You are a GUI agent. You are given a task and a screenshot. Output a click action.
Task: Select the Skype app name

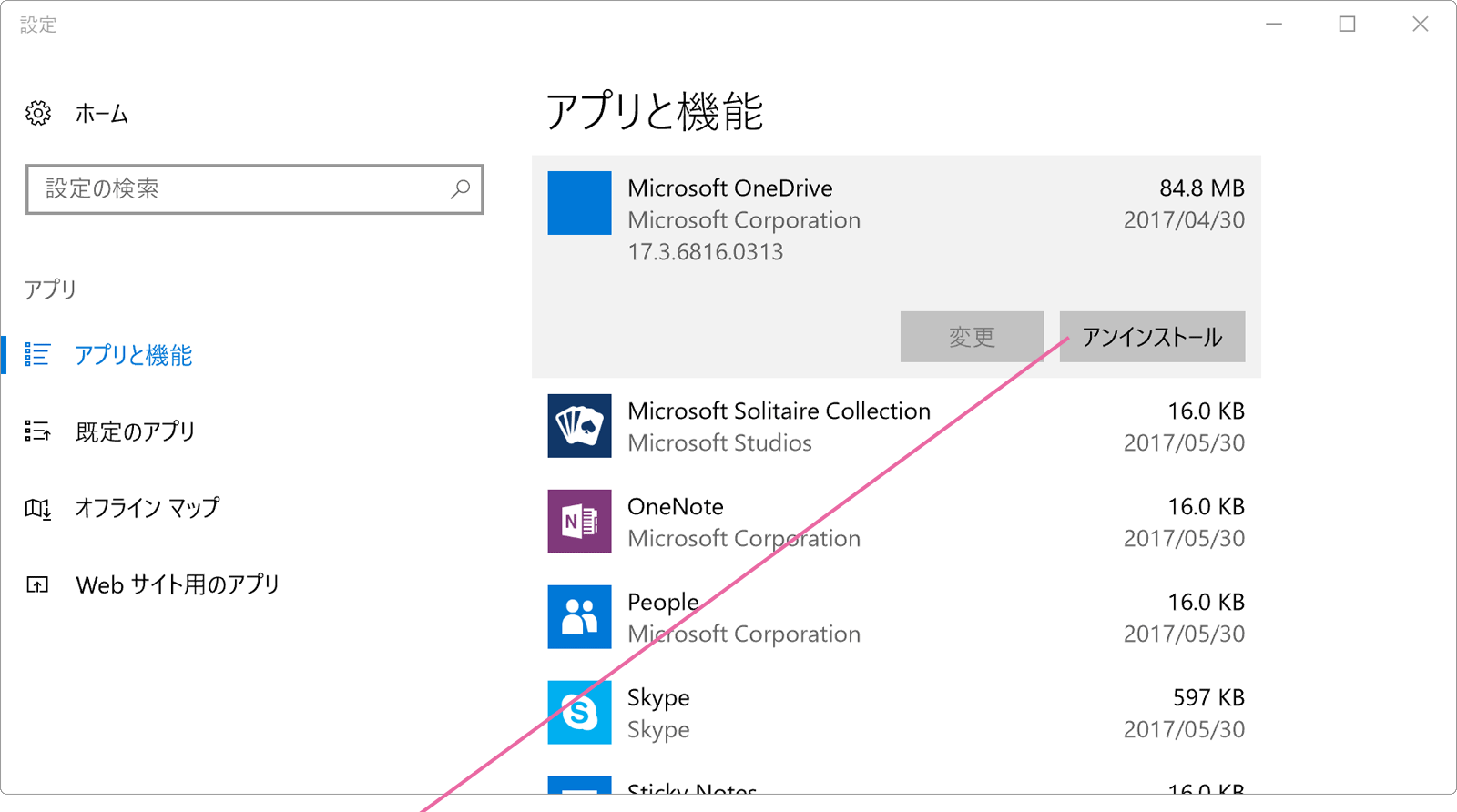pos(658,698)
